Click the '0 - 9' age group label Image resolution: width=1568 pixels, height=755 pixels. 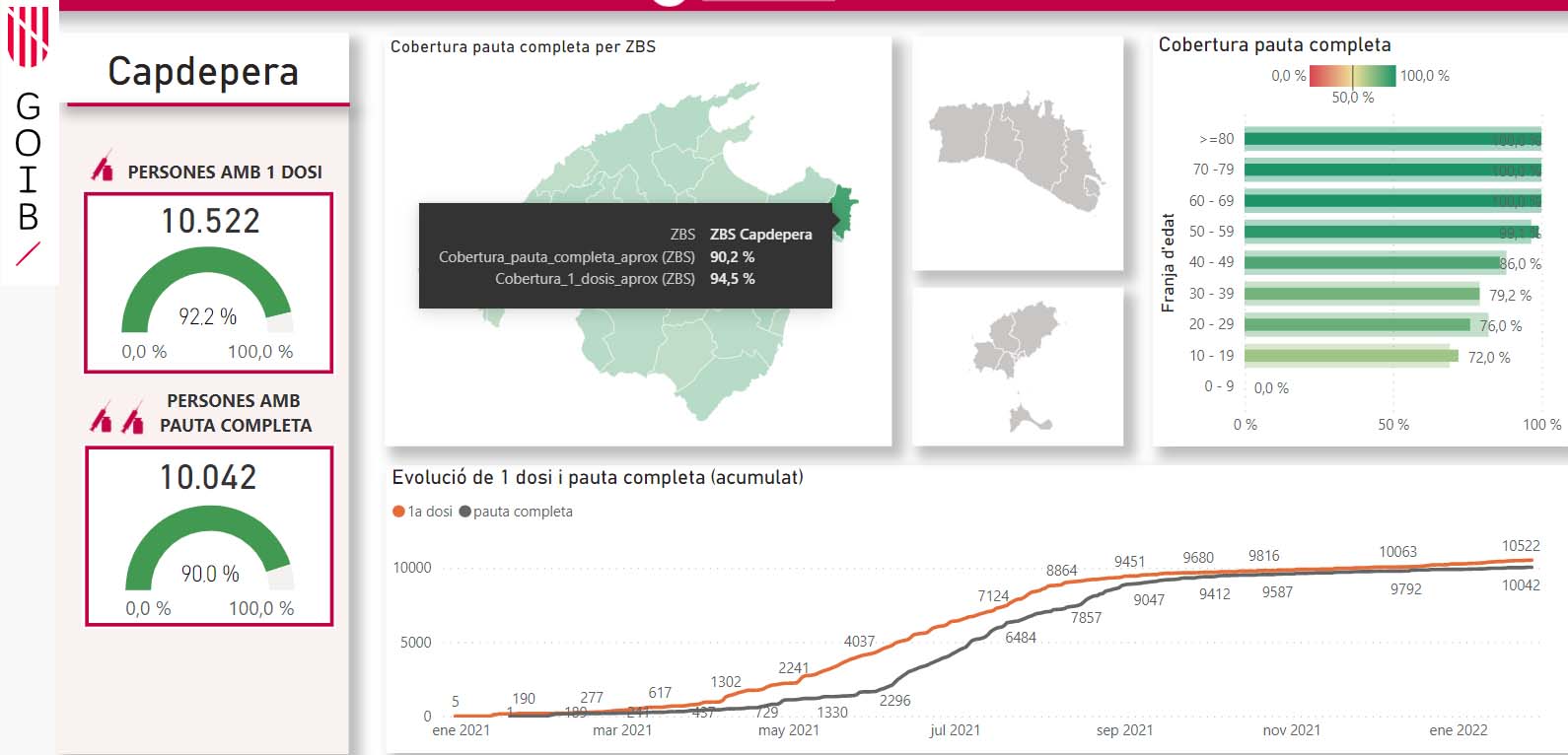click(x=1219, y=386)
